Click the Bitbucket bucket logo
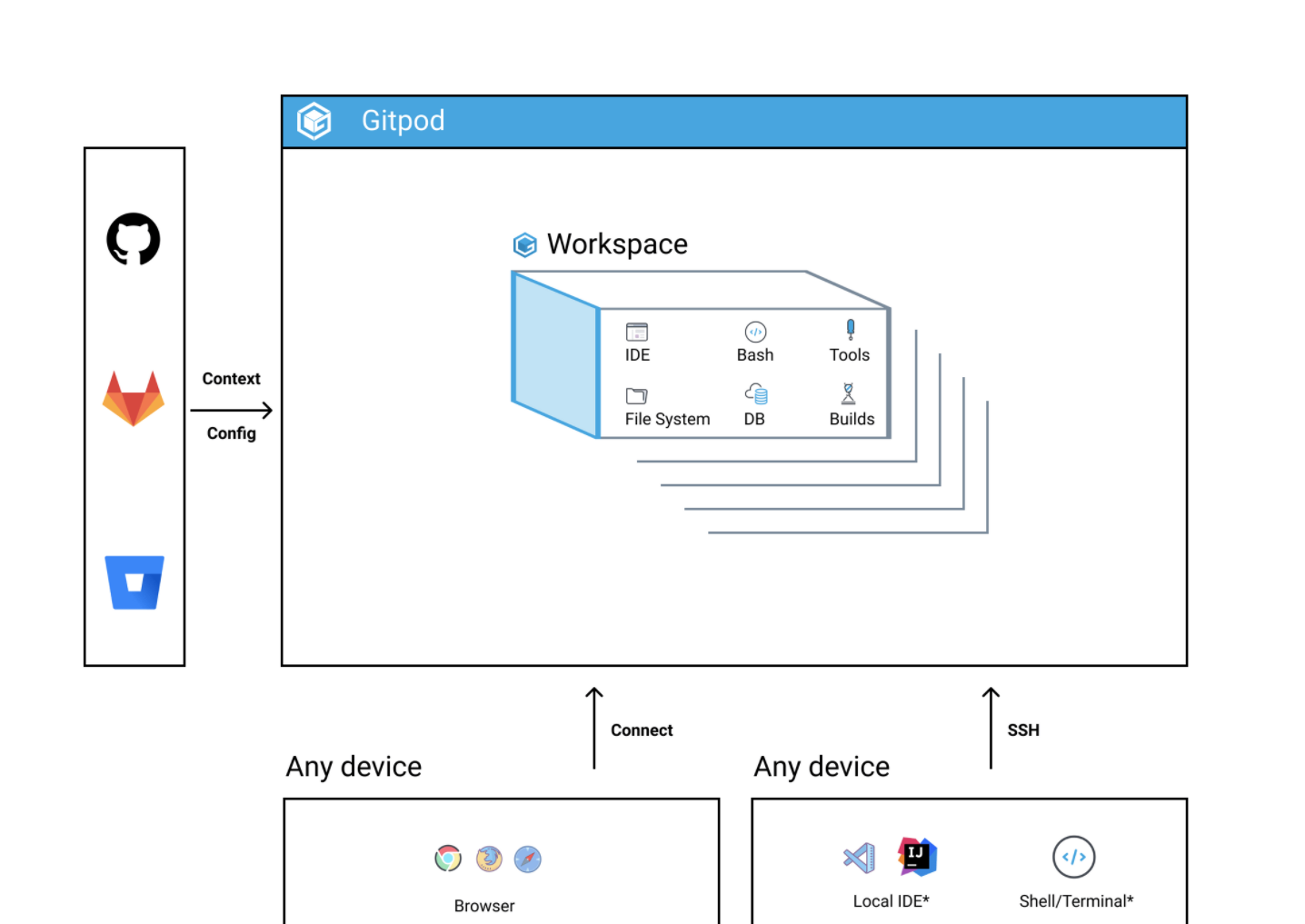 134,582
